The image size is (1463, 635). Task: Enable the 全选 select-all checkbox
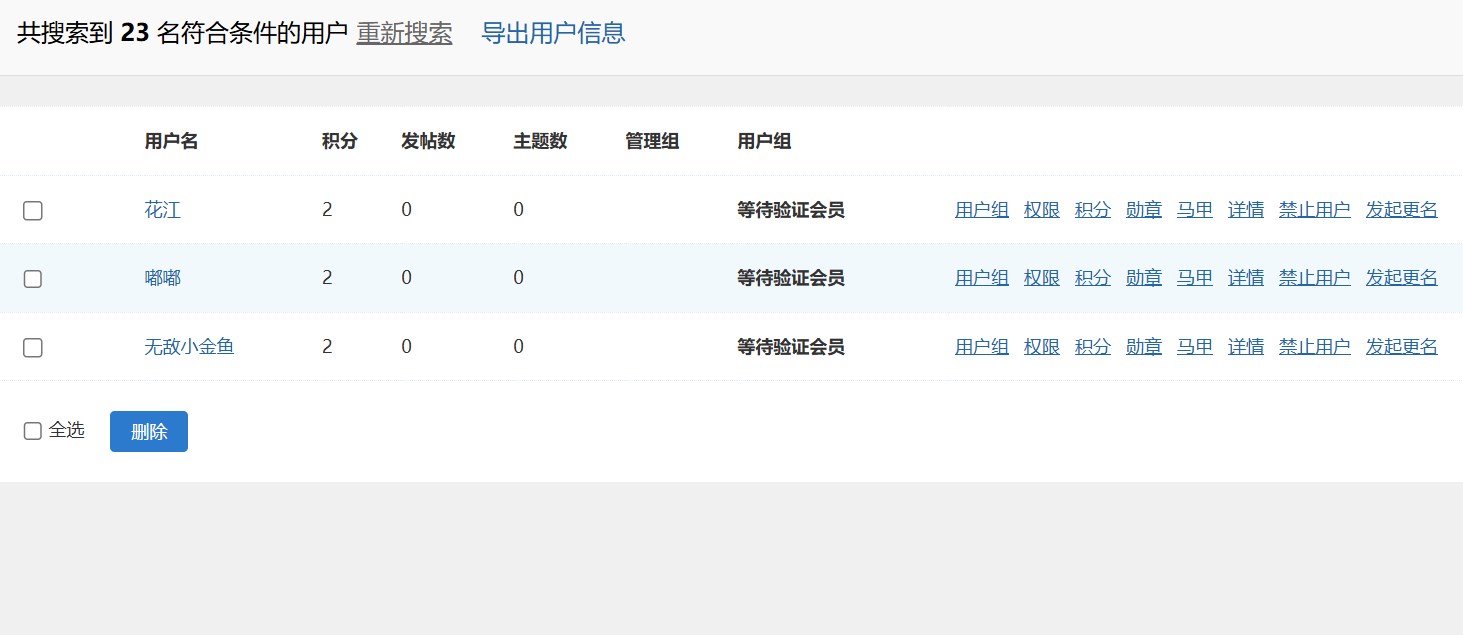(33, 431)
